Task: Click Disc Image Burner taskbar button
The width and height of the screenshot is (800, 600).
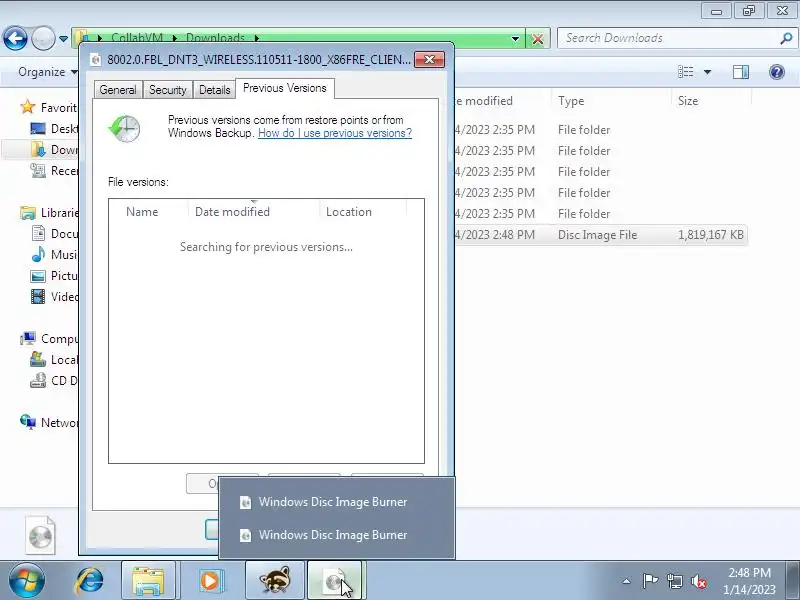Action: 335,581
